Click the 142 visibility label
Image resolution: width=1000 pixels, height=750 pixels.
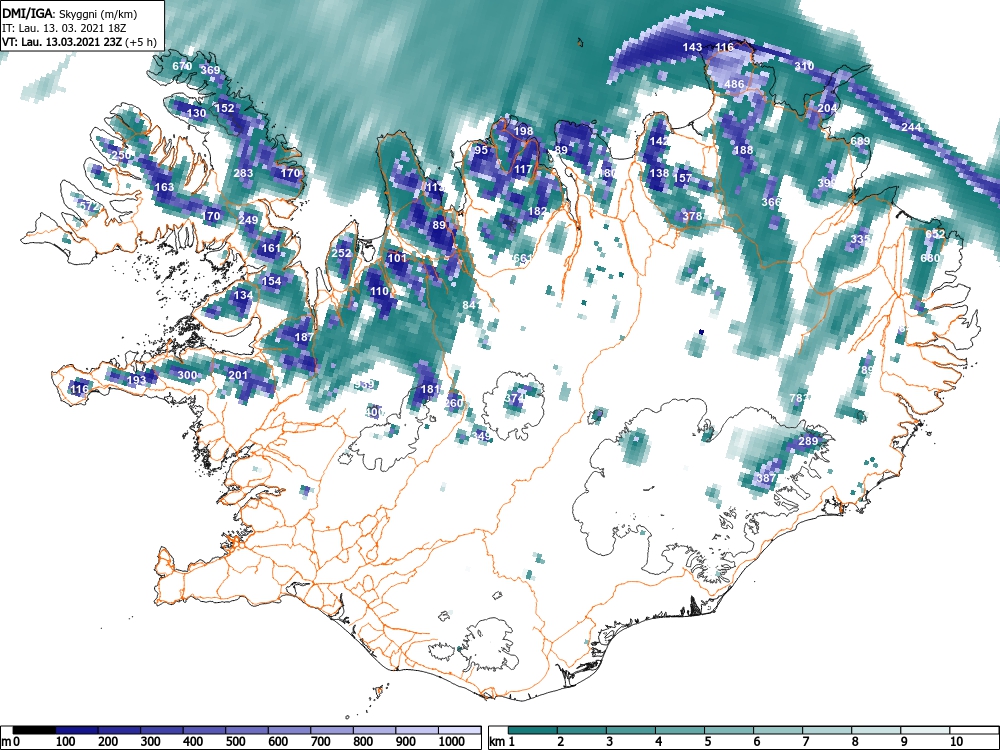pyautogui.click(x=659, y=141)
